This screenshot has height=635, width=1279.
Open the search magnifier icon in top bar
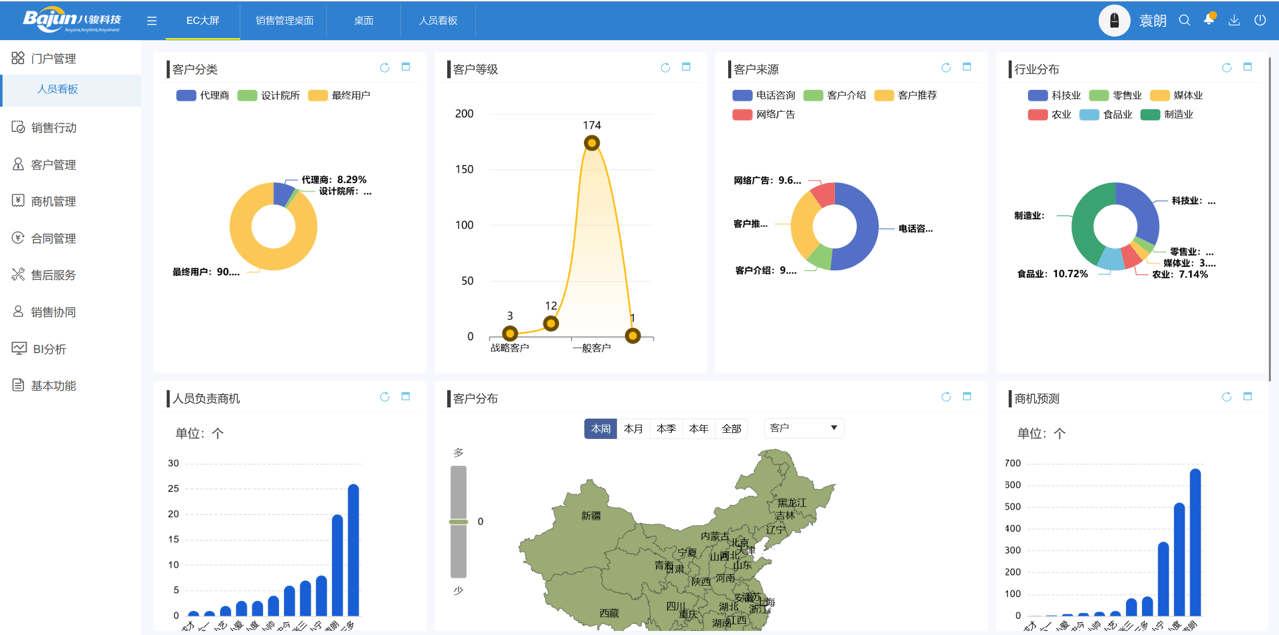(1185, 19)
